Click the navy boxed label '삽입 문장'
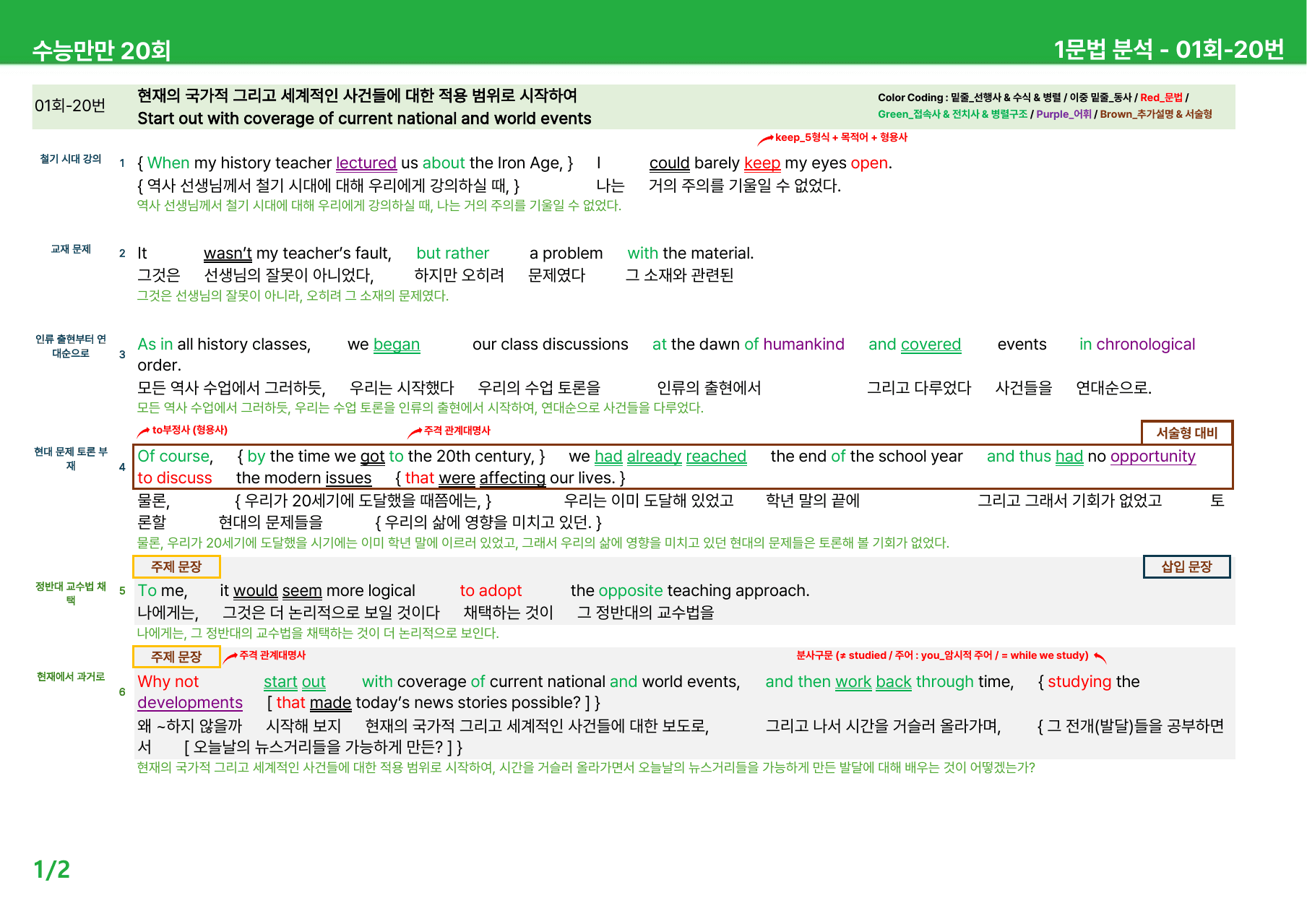Screen dimensions: 1307x924 (x=1186, y=567)
